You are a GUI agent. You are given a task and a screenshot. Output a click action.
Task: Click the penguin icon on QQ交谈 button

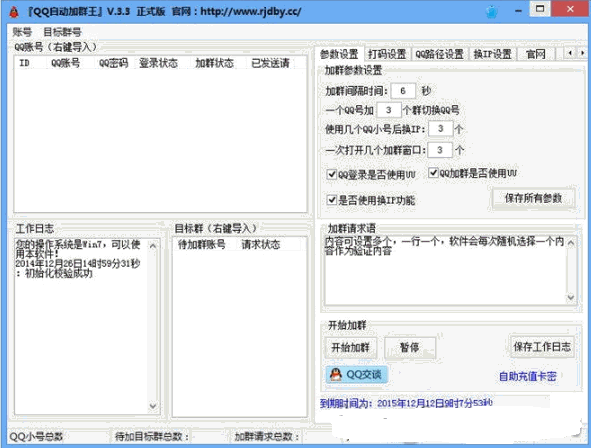click(x=335, y=375)
